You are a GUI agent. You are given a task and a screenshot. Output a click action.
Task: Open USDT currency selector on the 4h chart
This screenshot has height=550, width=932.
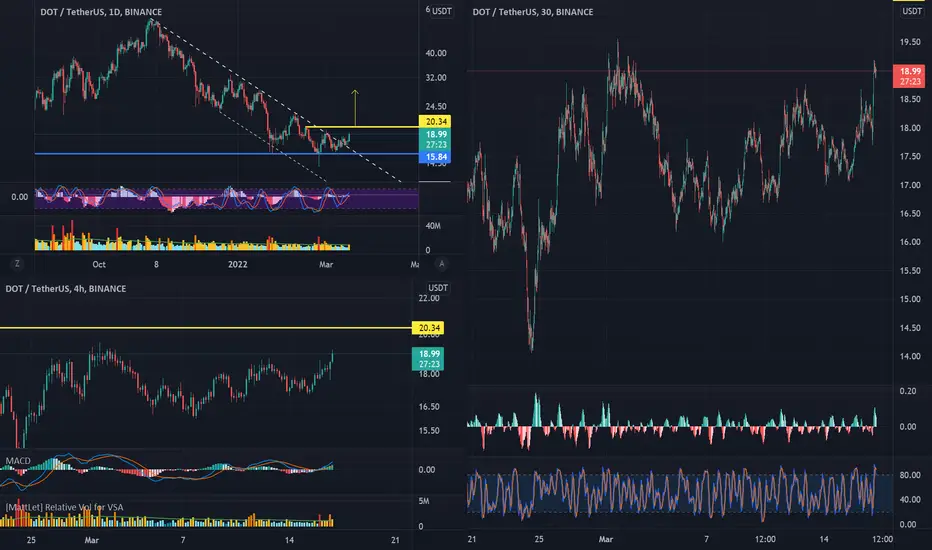(x=438, y=288)
